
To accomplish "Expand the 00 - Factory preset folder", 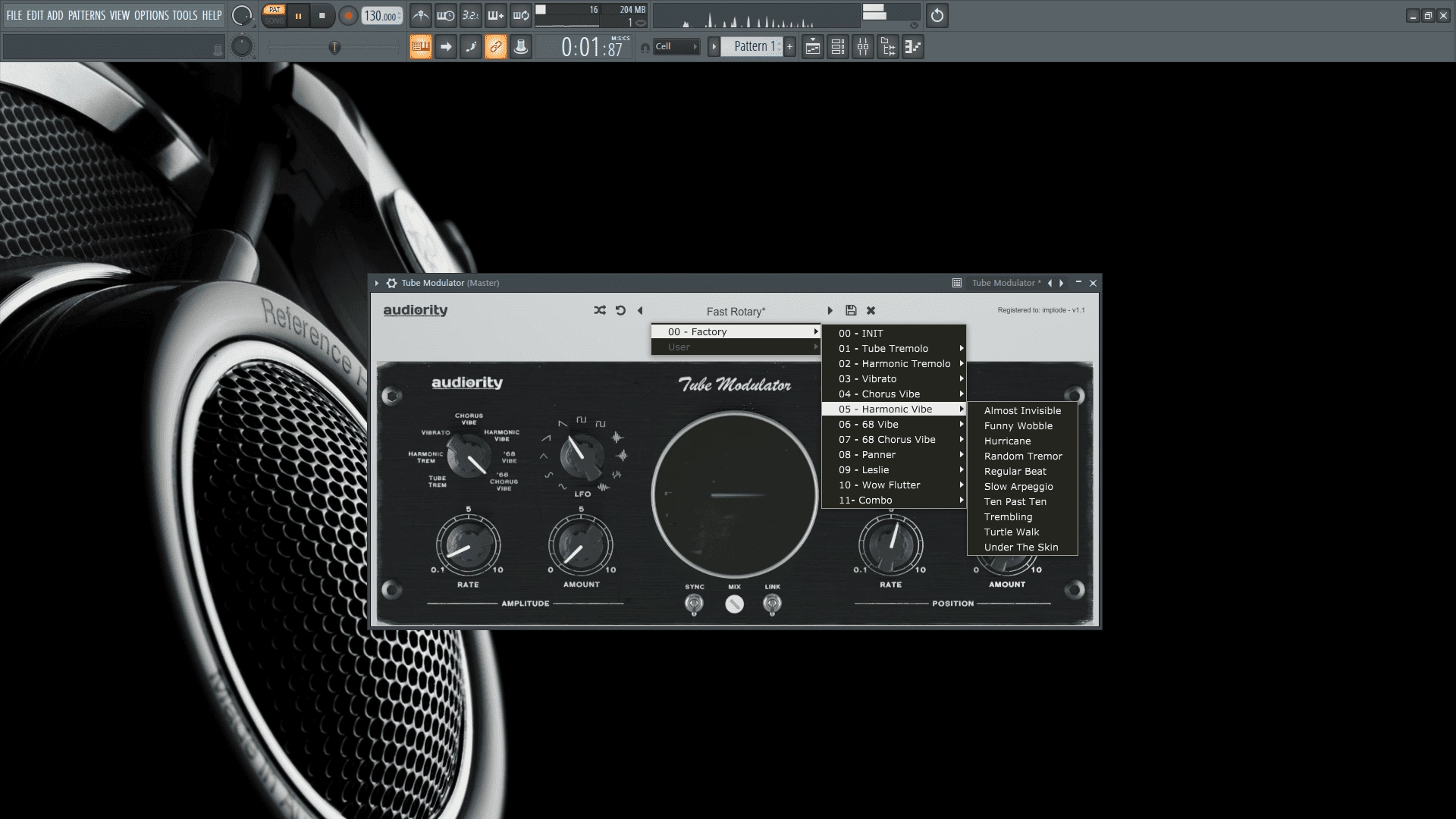I will pos(736,332).
